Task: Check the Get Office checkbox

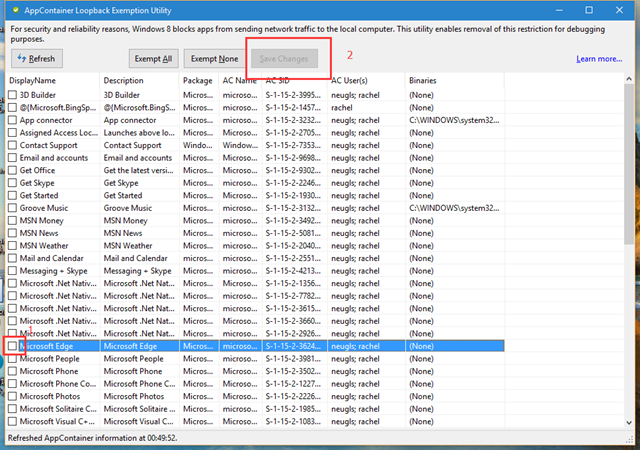Action: pyautogui.click(x=12, y=170)
